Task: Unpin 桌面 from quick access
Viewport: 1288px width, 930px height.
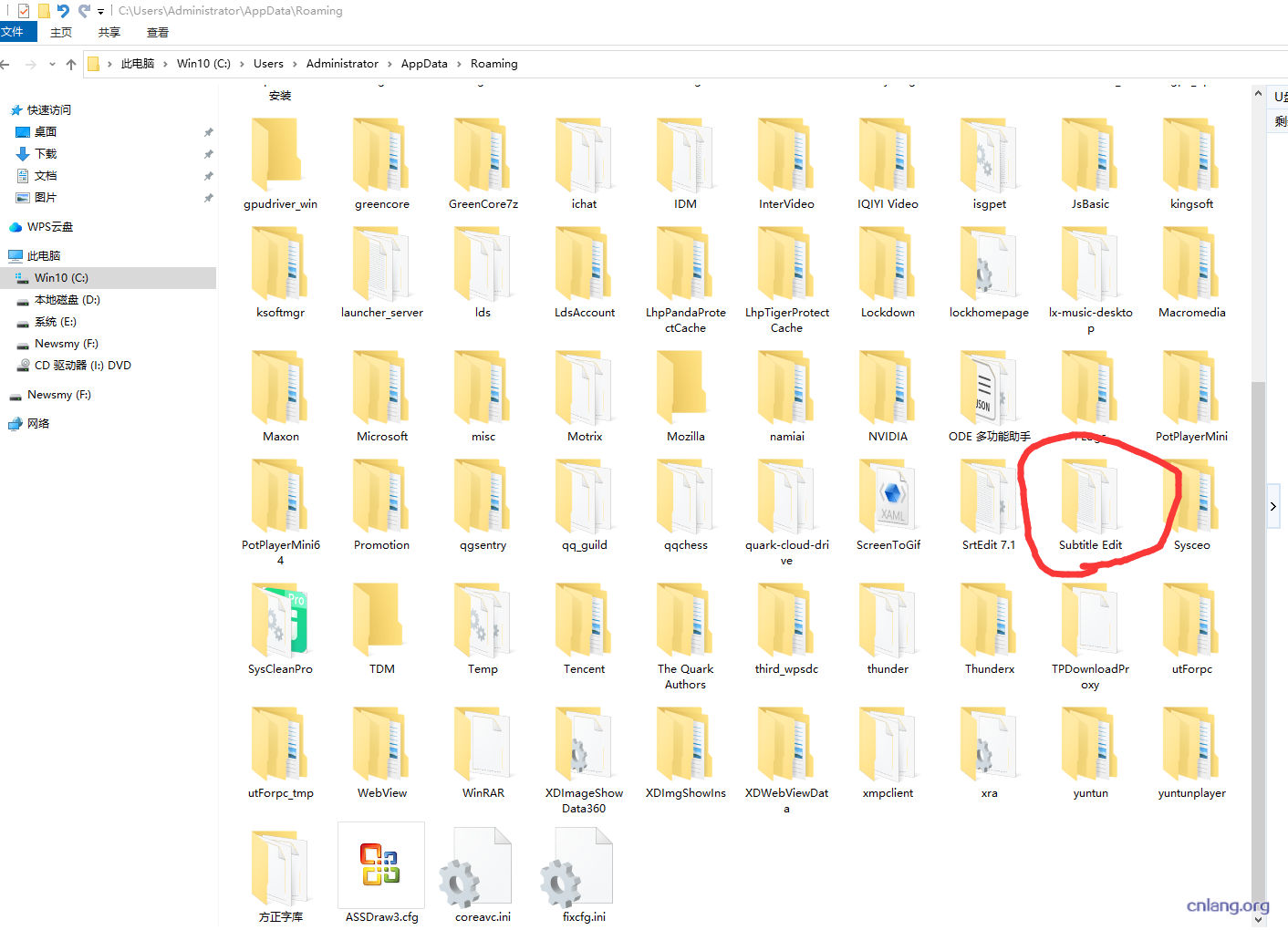Action: click(208, 132)
